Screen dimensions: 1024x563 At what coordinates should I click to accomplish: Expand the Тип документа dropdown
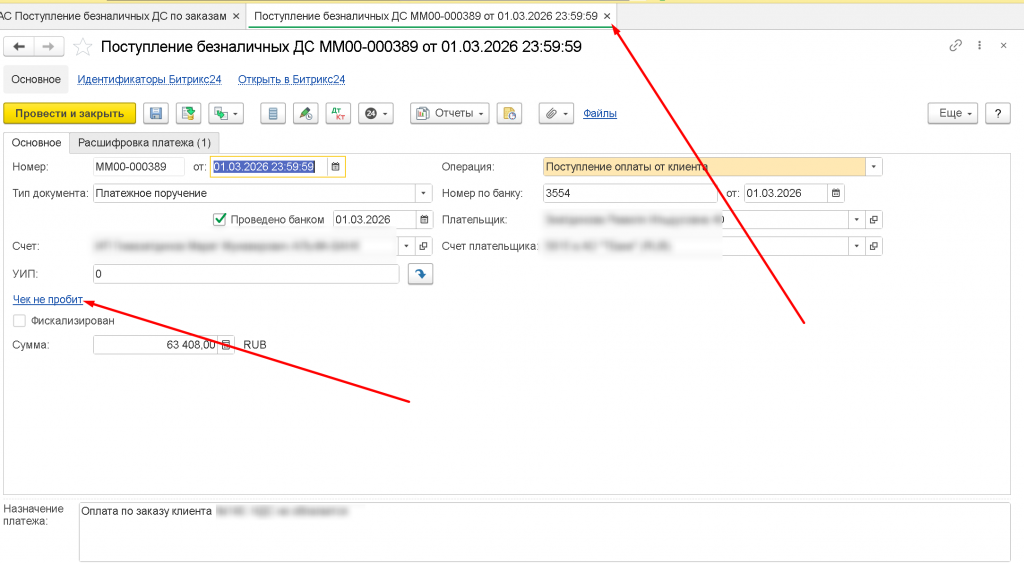pyautogui.click(x=423, y=193)
